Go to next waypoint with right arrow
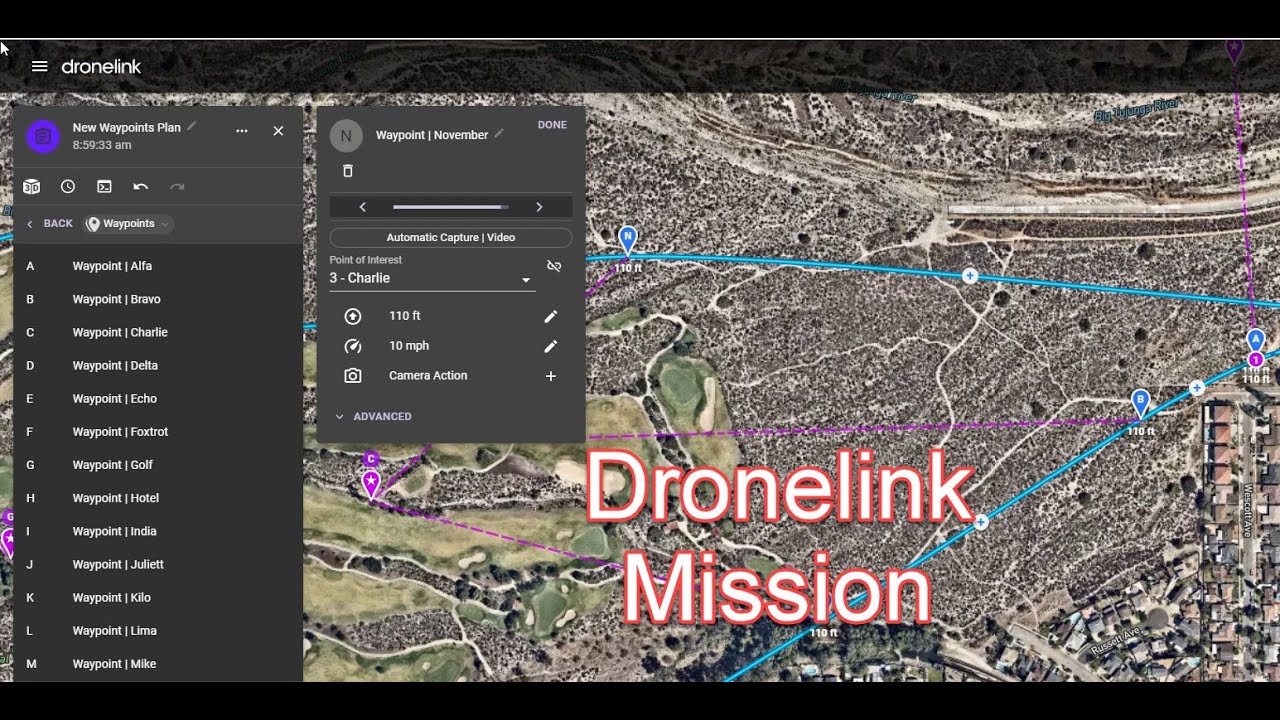 [539, 207]
